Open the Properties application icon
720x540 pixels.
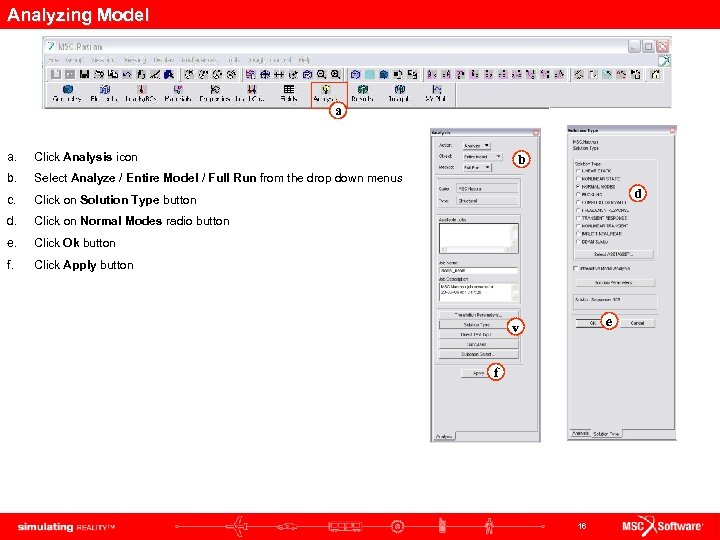pyautogui.click(x=214, y=93)
